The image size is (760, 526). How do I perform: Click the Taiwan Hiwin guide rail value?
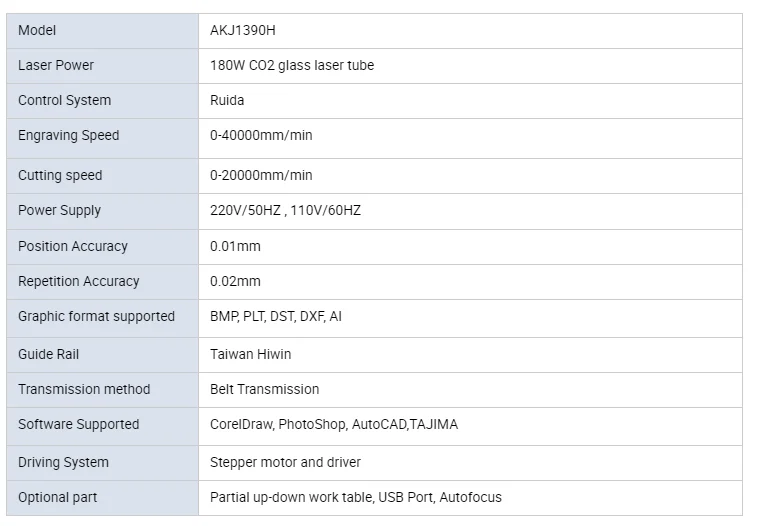pos(251,354)
